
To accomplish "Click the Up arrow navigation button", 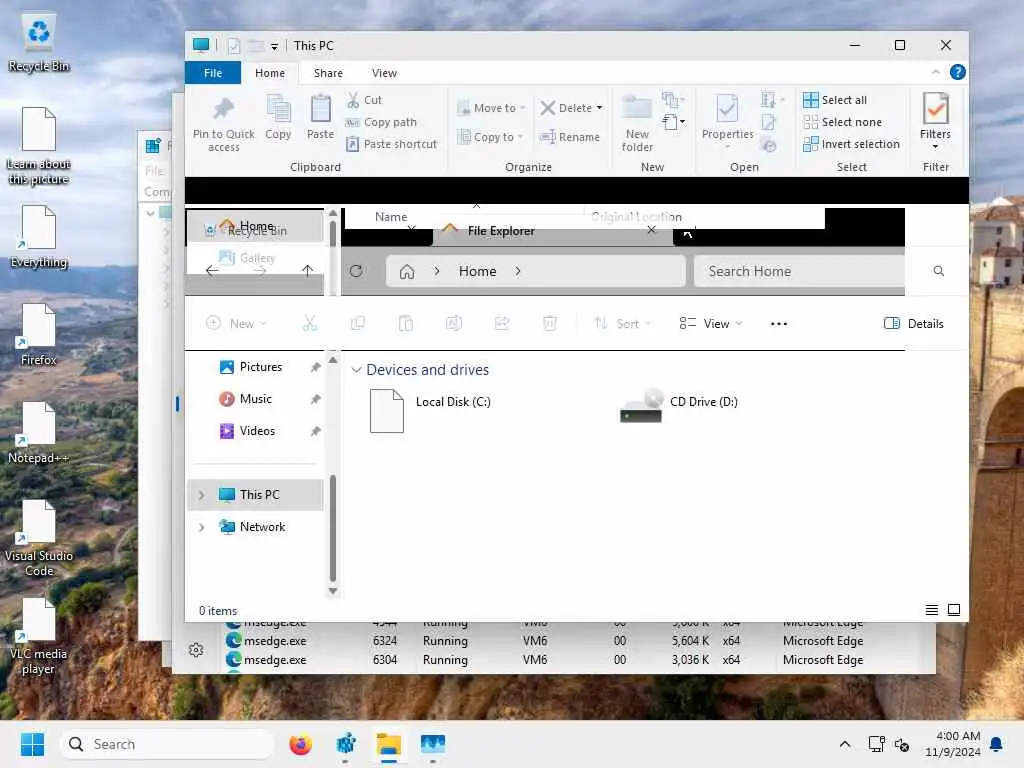I will (308, 270).
